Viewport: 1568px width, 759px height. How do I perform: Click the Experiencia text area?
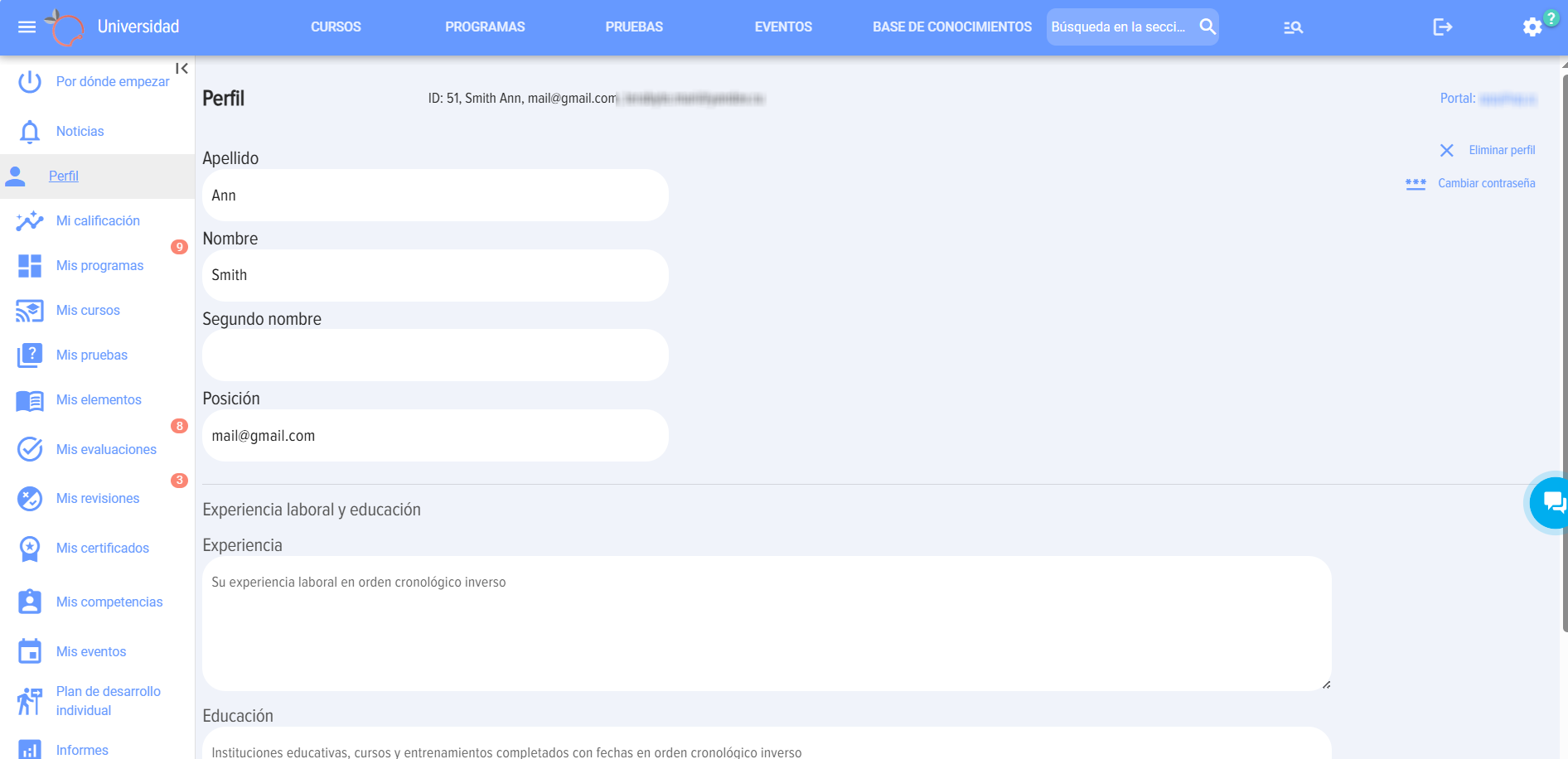[x=767, y=623]
